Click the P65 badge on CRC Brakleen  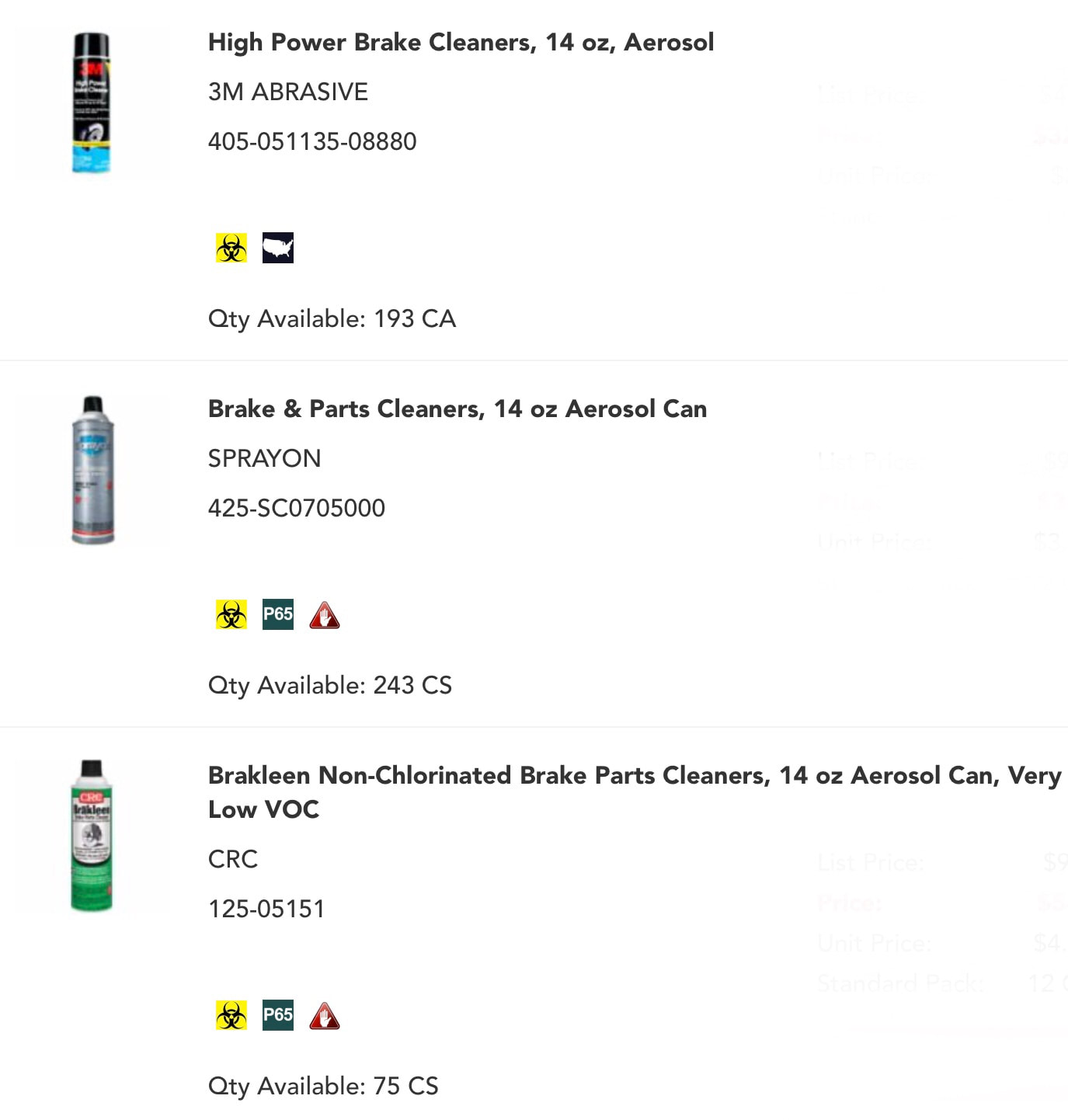[278, 1016]
